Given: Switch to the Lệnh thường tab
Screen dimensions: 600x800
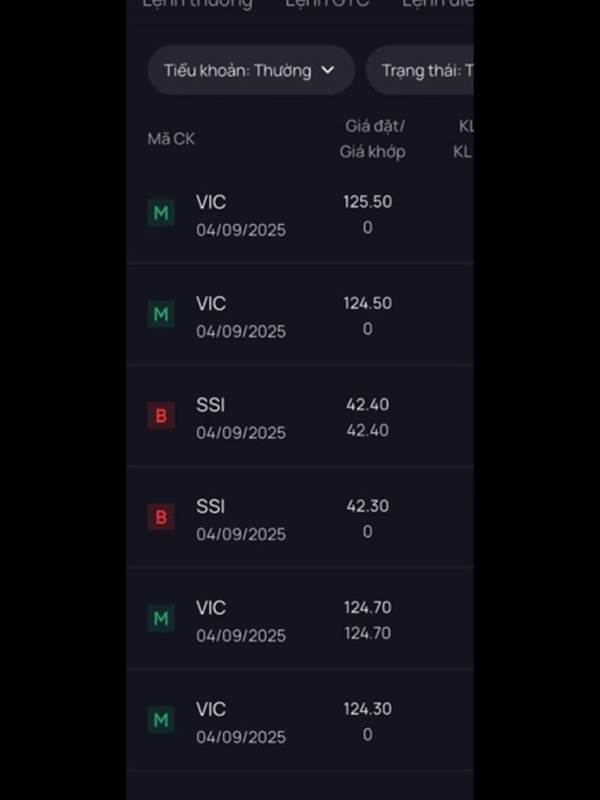Looking at the screenshot, I should [x=197, y=4].
